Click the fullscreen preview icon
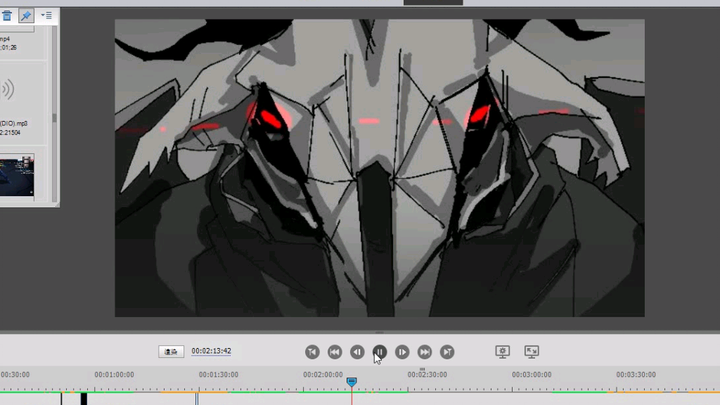Viewport: 720px width, 405px height. [x=532, y=352]
